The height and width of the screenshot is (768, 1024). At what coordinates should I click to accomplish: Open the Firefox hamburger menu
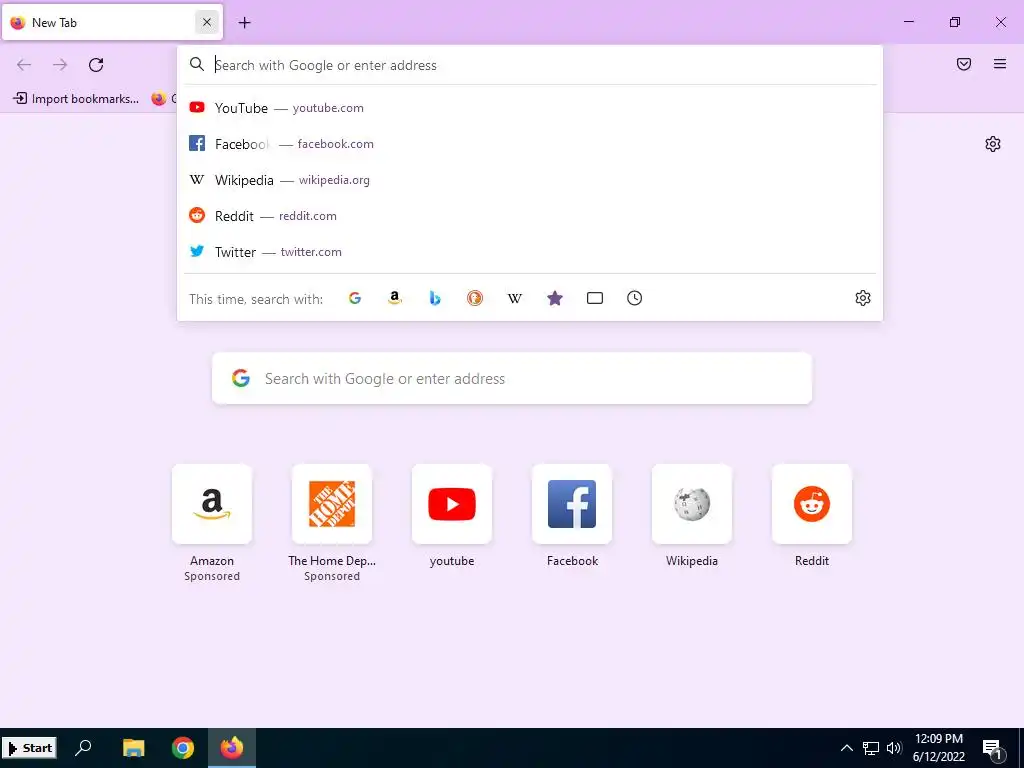[x=1000, y=64]
